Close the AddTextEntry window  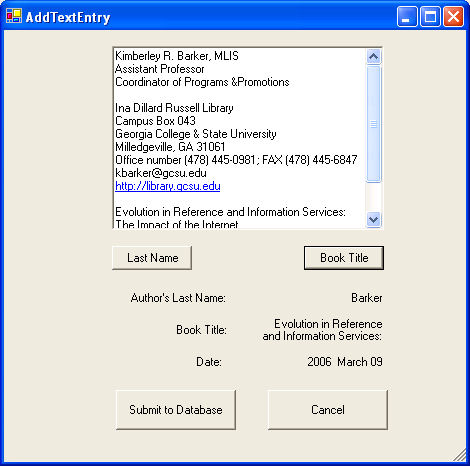pos(453,16)
